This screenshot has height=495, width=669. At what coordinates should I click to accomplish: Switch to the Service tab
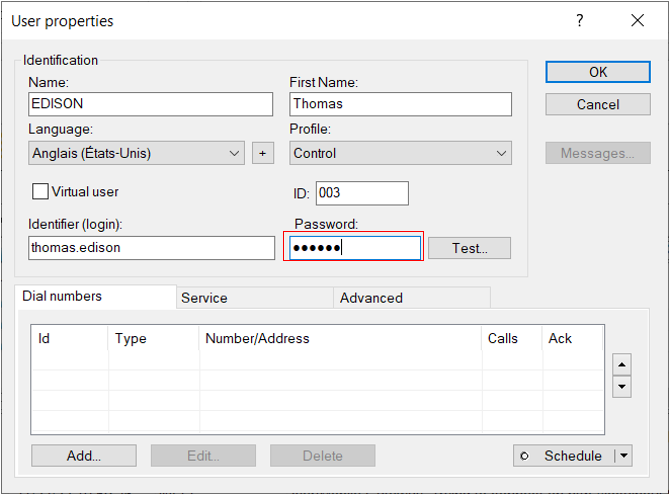tap(204, 298)
